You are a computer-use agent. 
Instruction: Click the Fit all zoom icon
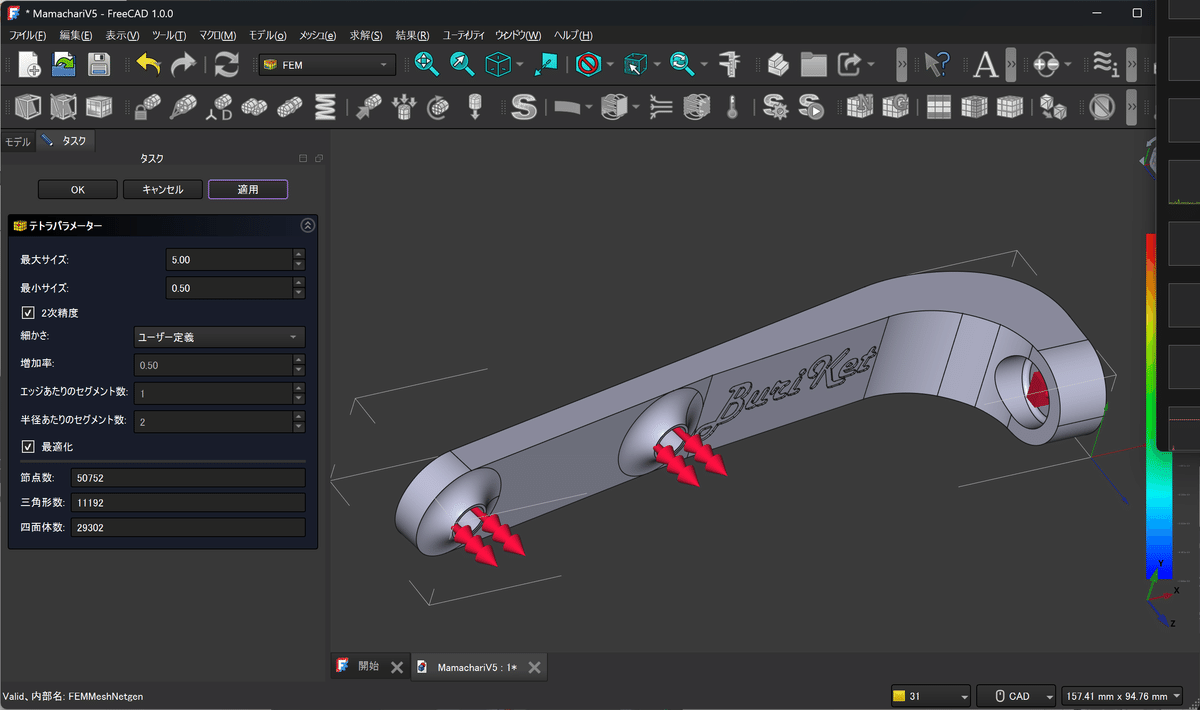pos(427,65)
